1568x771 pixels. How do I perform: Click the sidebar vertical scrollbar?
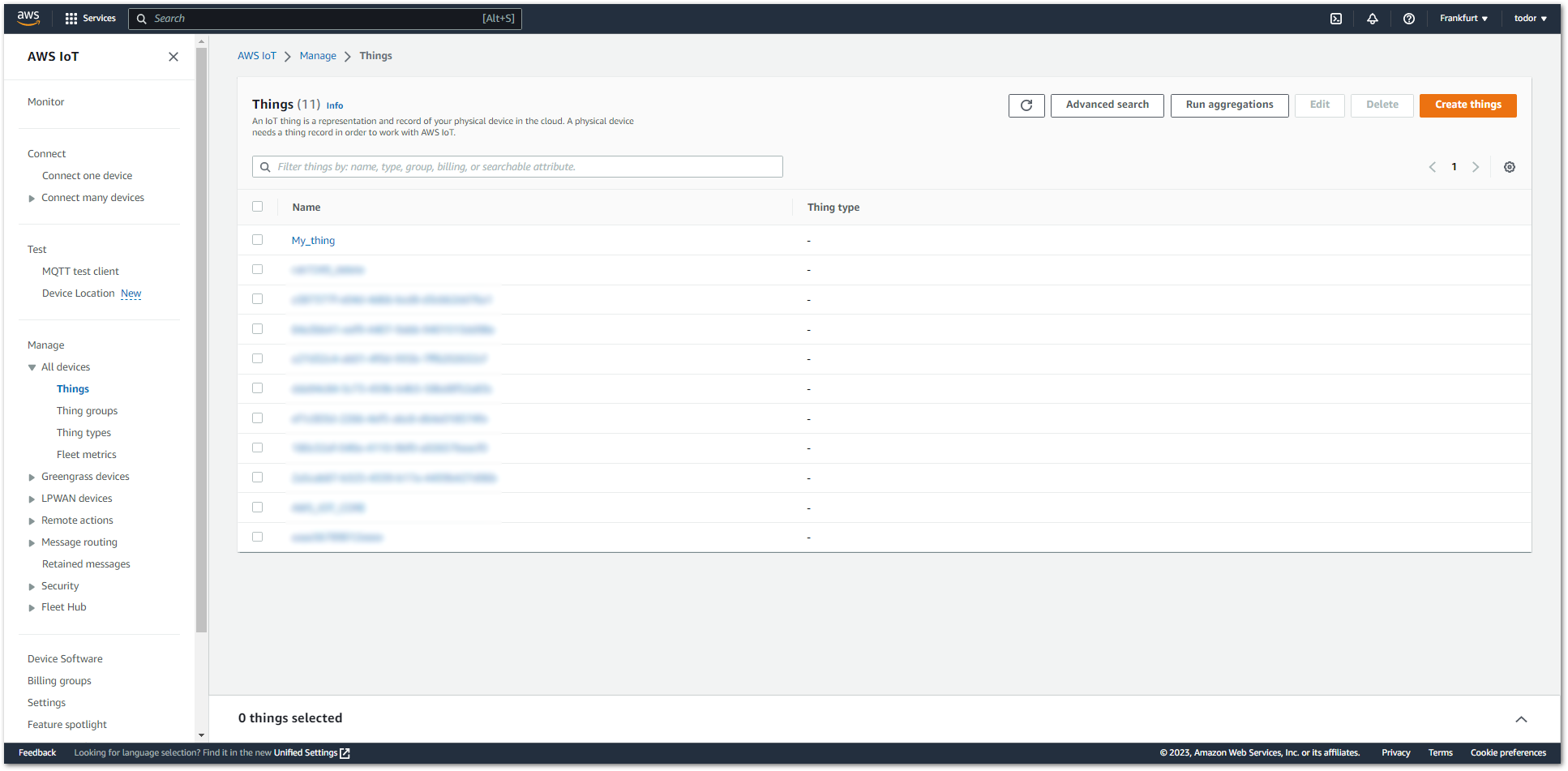202,341
